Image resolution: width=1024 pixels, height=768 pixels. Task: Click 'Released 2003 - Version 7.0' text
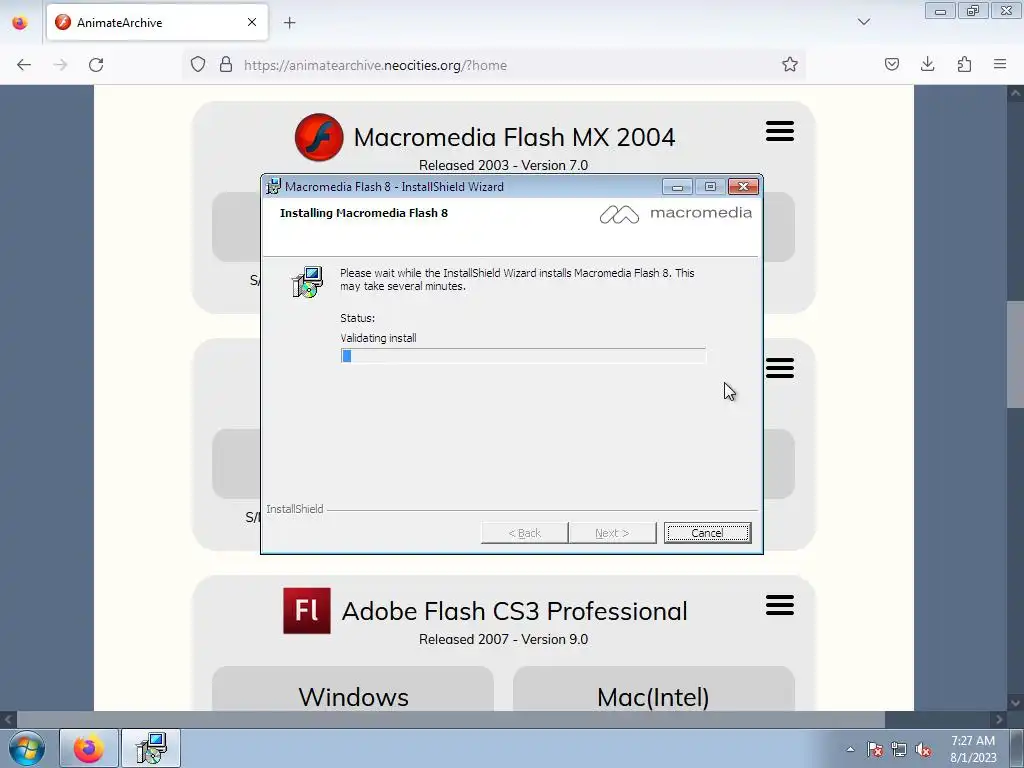504,165
